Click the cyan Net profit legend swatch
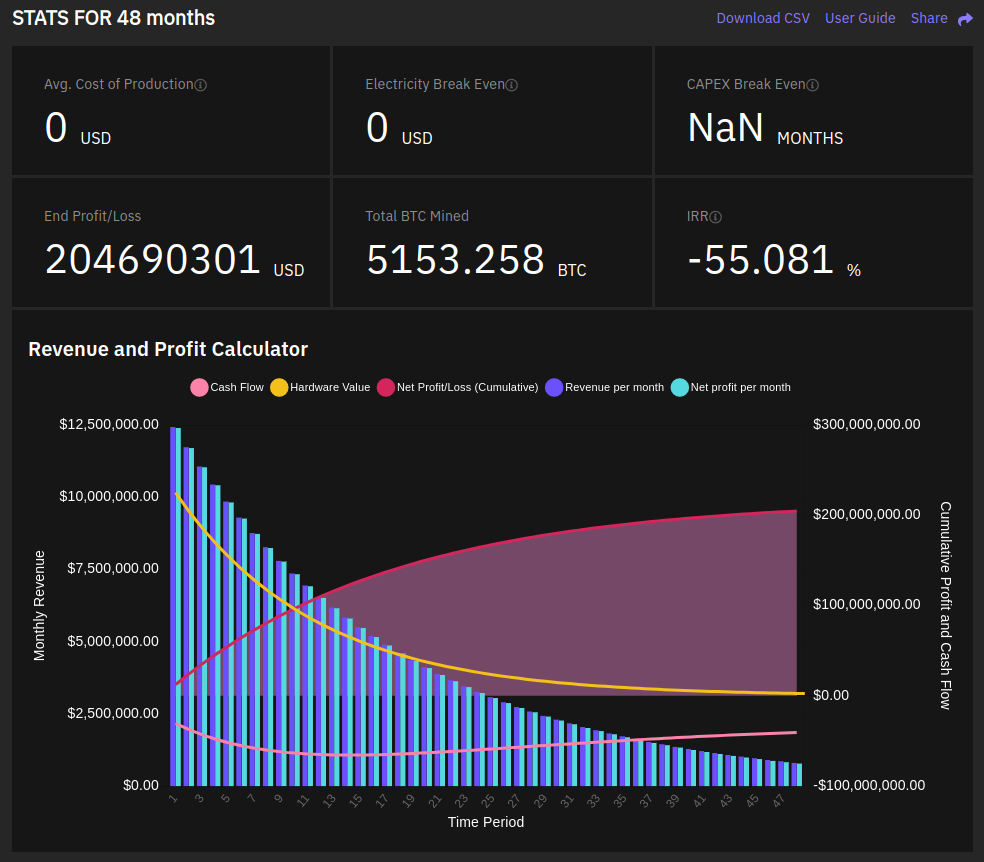Screen dimensions: 984x862 coord(680,387)
